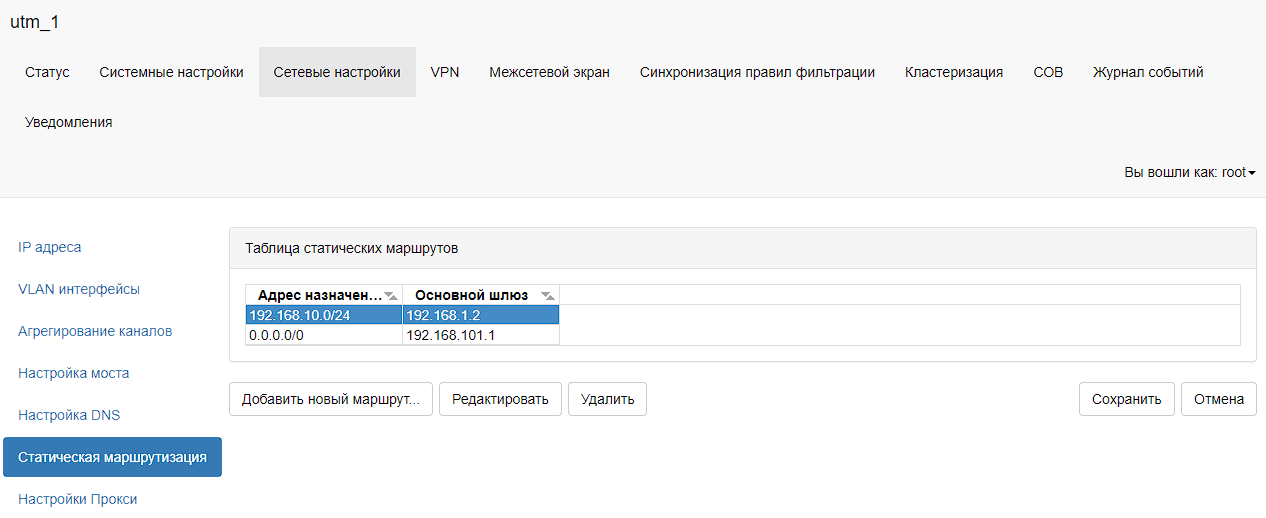The image size is (1266, 518).
Task: Click Добавить новый маршрут button
Action: point(331,399)
